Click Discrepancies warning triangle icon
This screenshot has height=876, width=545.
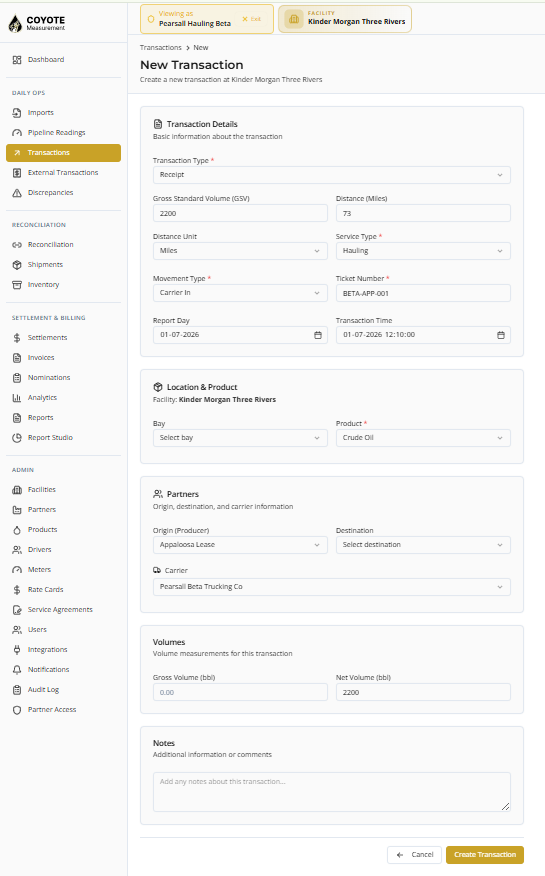click(x=17, y=193)
